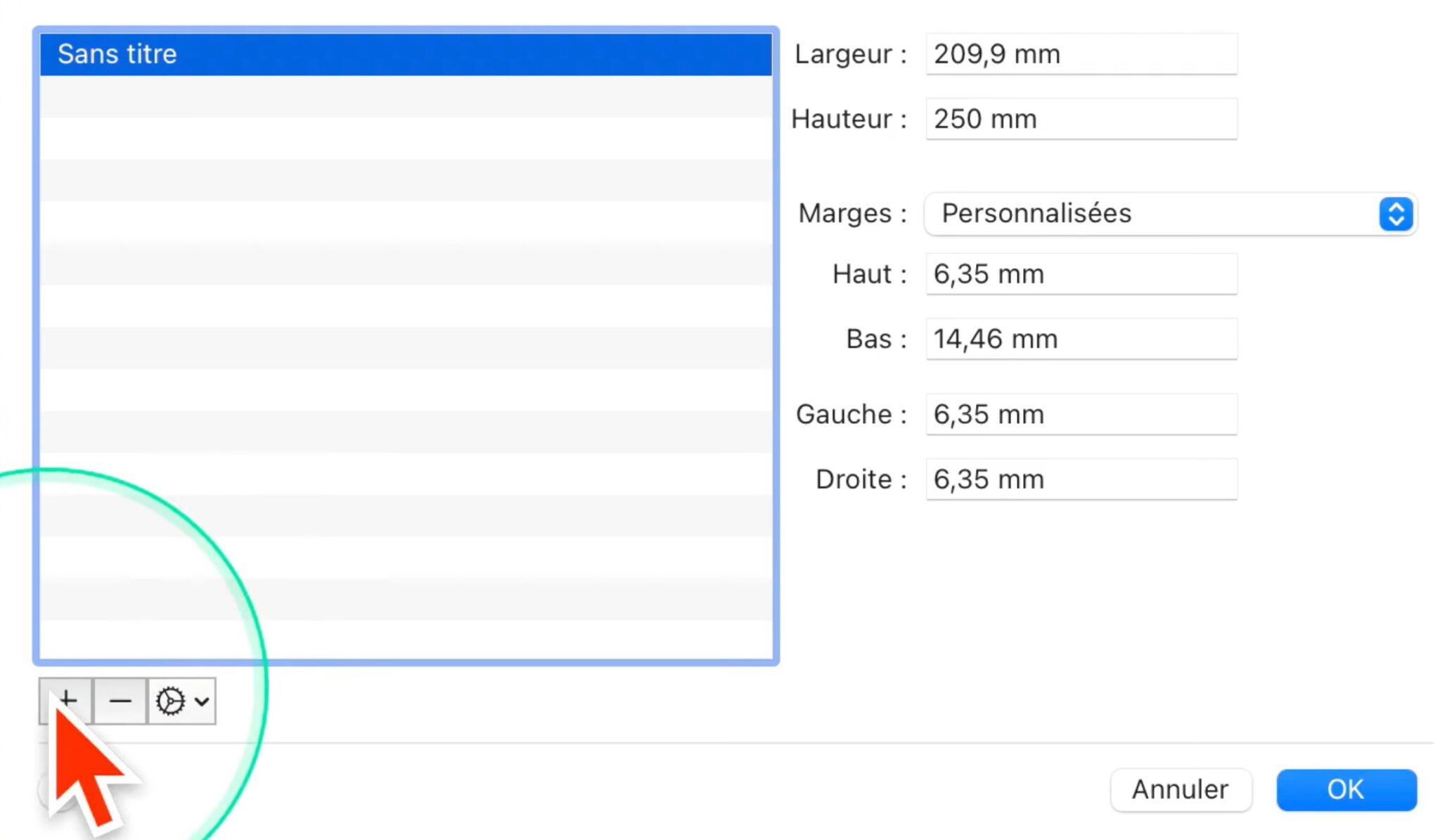Screen dimensions: 1440x840
Task: Click the Annuler button
Action: [x=1181, y=789]
